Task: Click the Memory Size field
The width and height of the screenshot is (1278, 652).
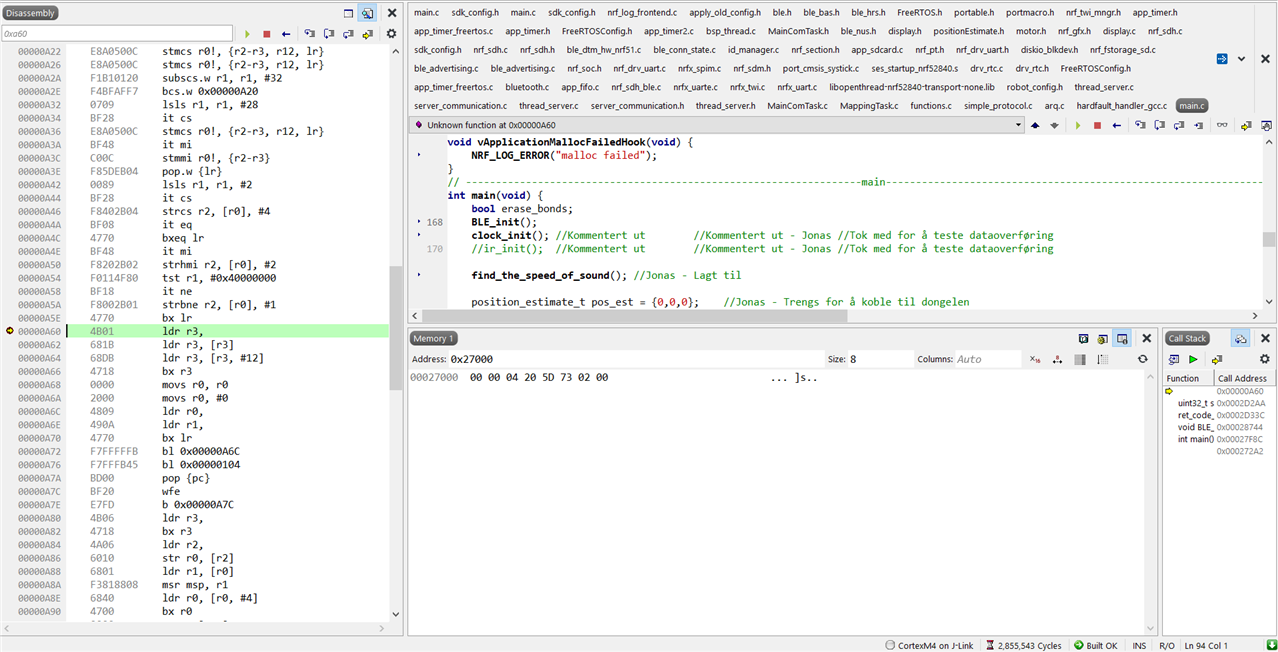Action: 883,359
